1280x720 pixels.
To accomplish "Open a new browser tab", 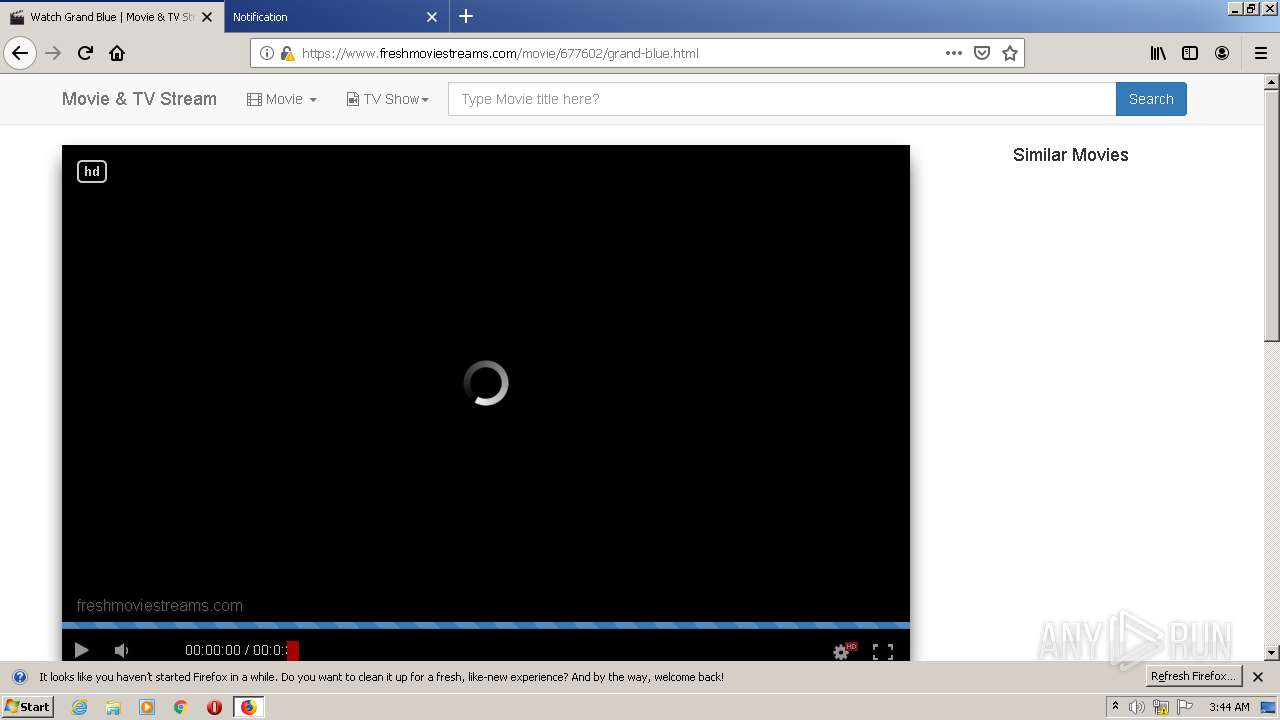I will tap(466, 16).
